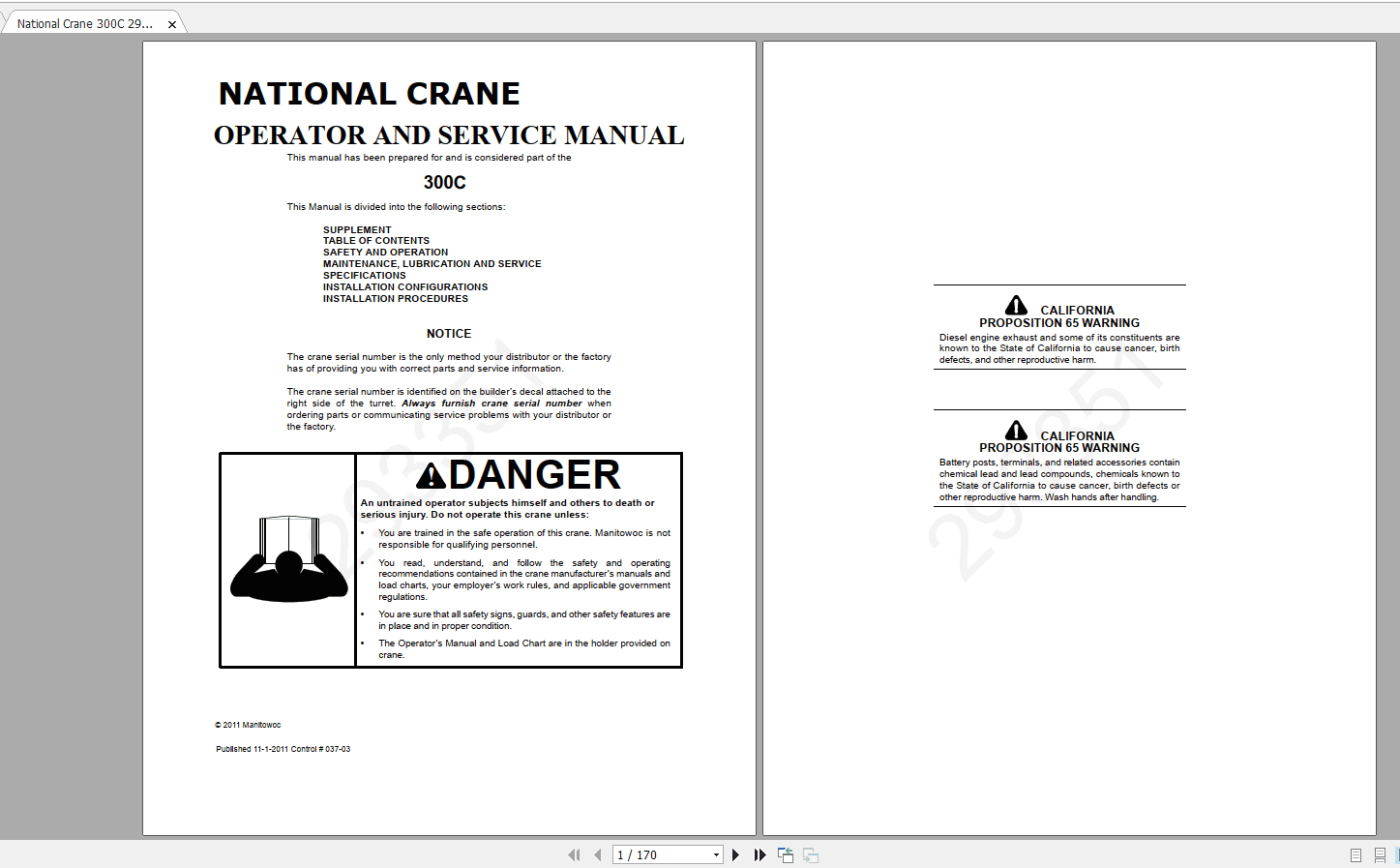The width and height of the screenshot is (1400, 868).
Task: Open page navigation combo box options
Action: click(x=716, y=854)
